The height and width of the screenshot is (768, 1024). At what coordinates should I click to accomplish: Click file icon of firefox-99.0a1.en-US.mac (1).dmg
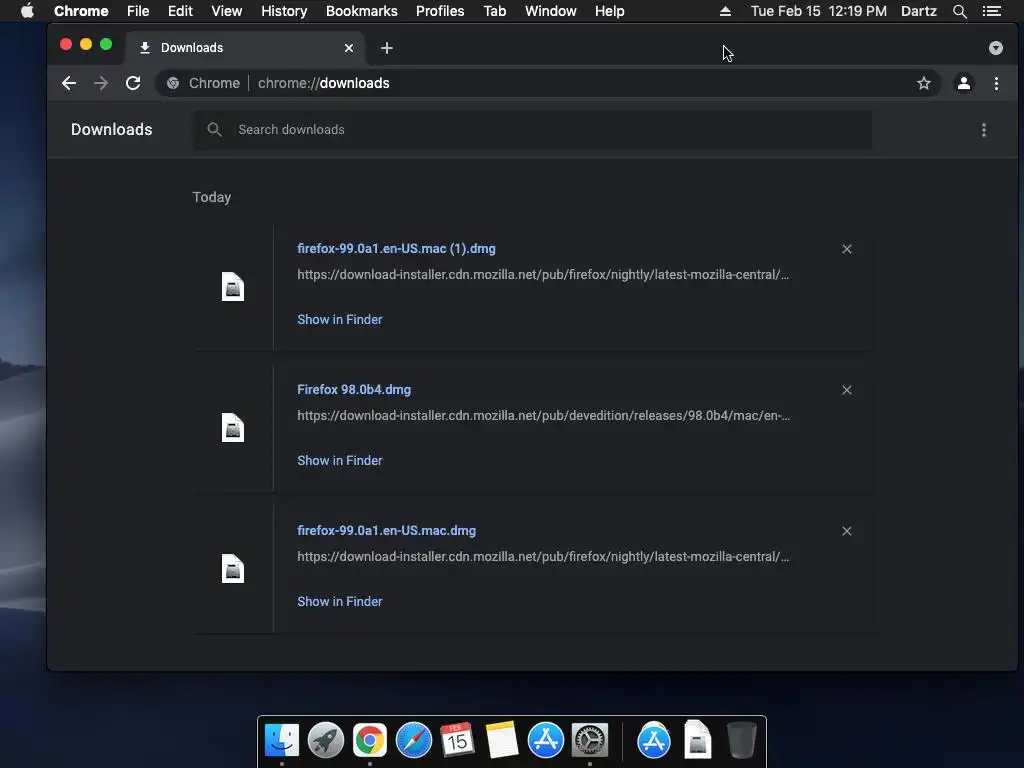[x=232, y=287]
